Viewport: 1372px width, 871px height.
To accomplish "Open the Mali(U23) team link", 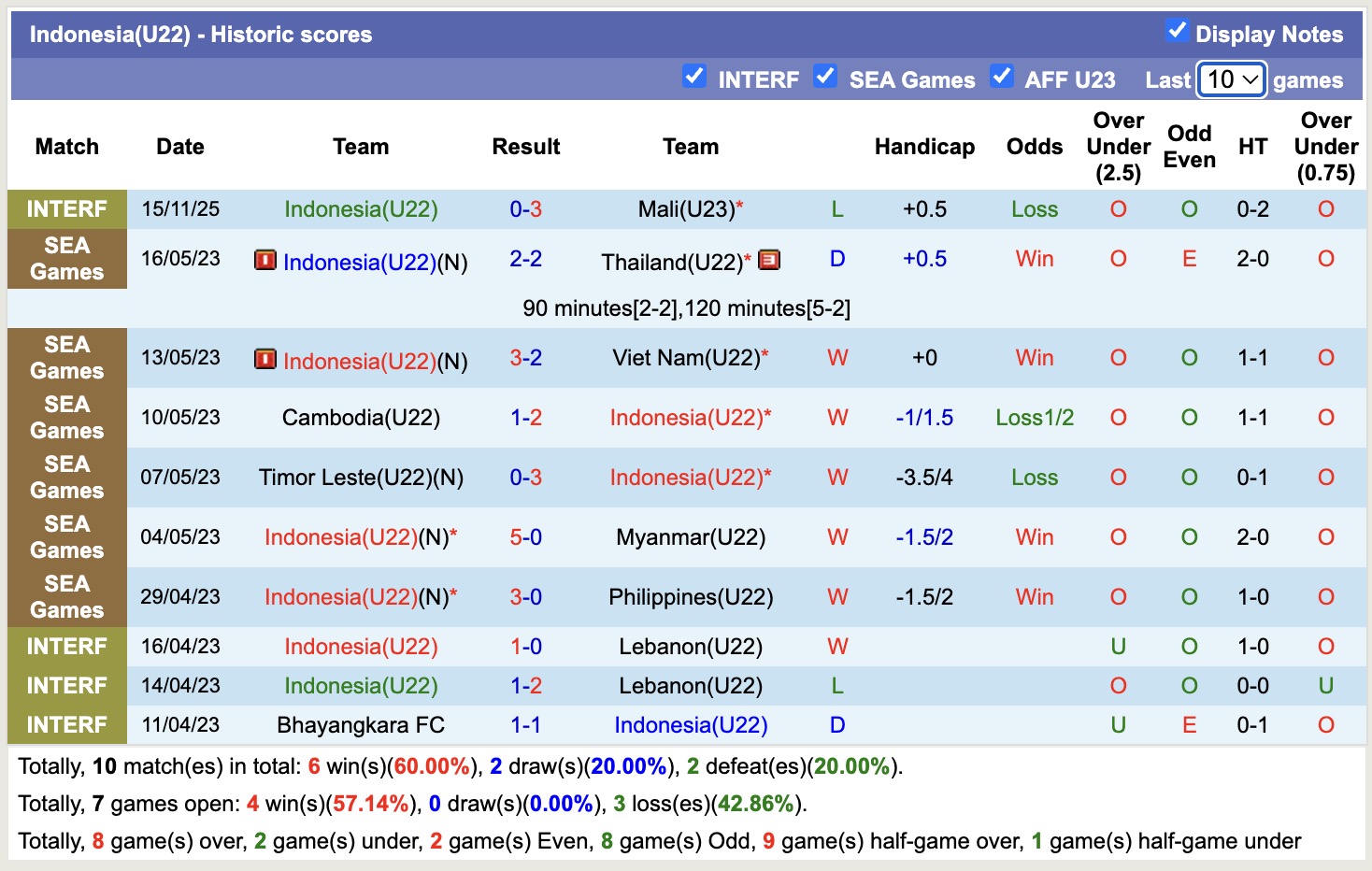I will (x=686, y=209).
